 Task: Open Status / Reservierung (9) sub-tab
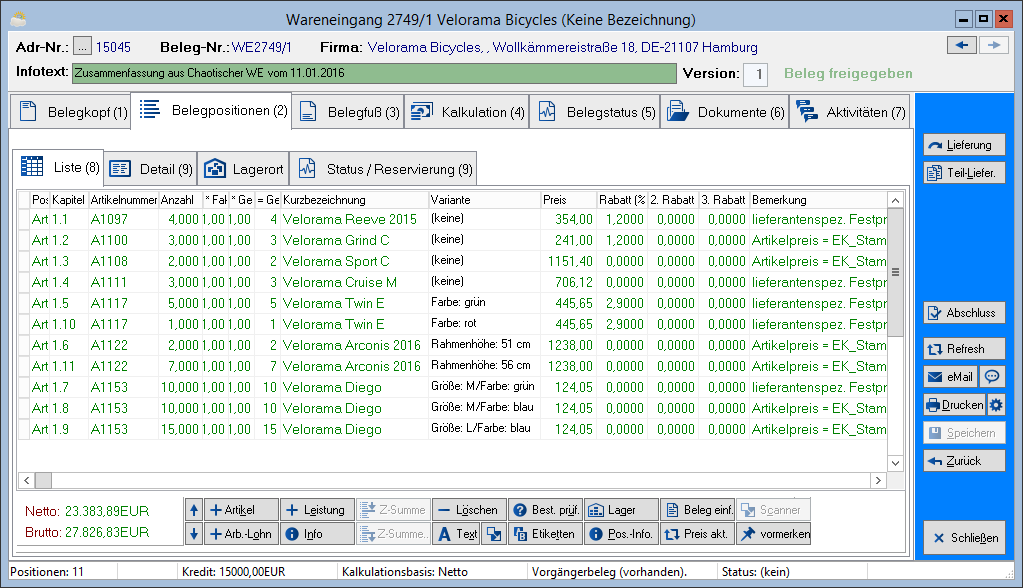pyautogui.click(x=384, y=169)
